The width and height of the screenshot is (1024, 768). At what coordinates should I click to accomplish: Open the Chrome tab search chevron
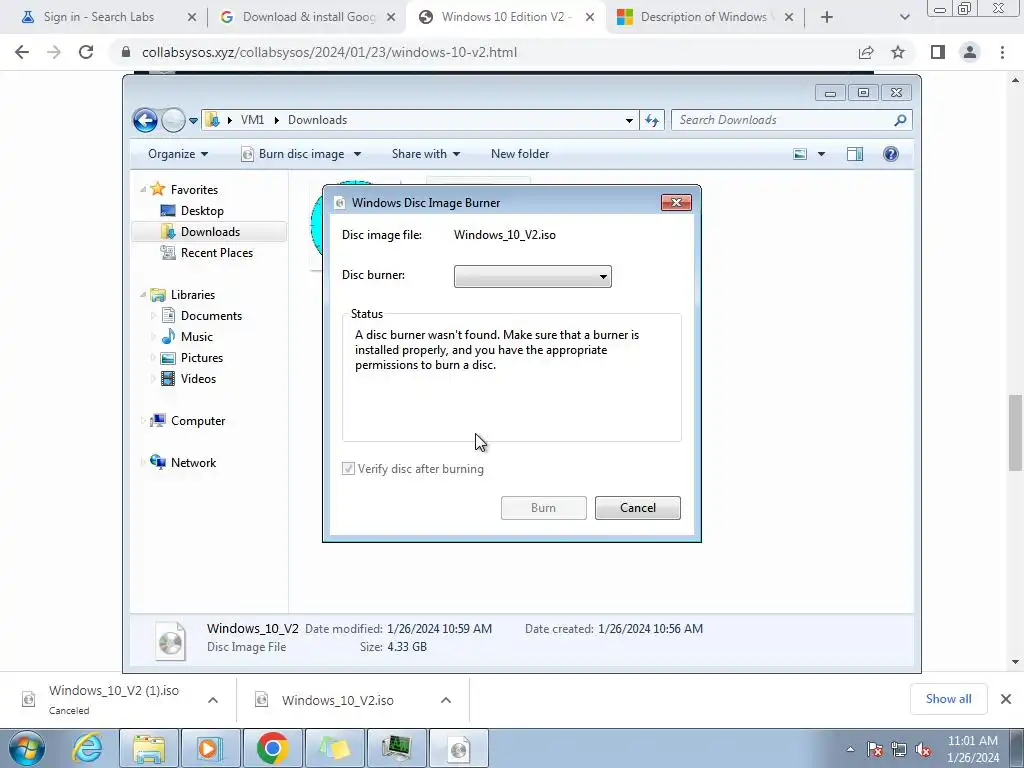(904, 17)
